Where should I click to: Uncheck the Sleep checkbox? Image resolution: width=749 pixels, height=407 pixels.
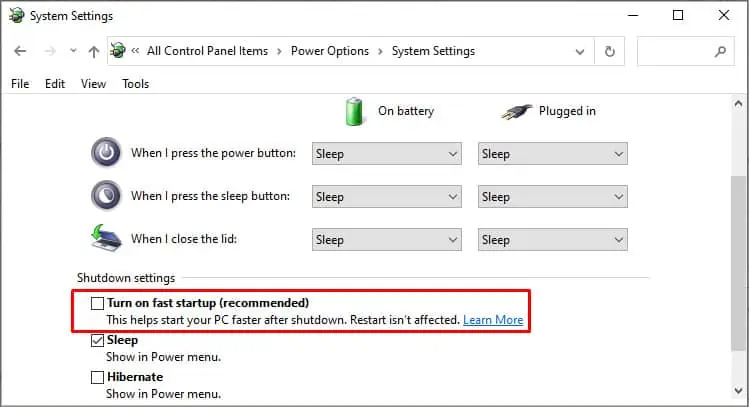pos(97,340)
